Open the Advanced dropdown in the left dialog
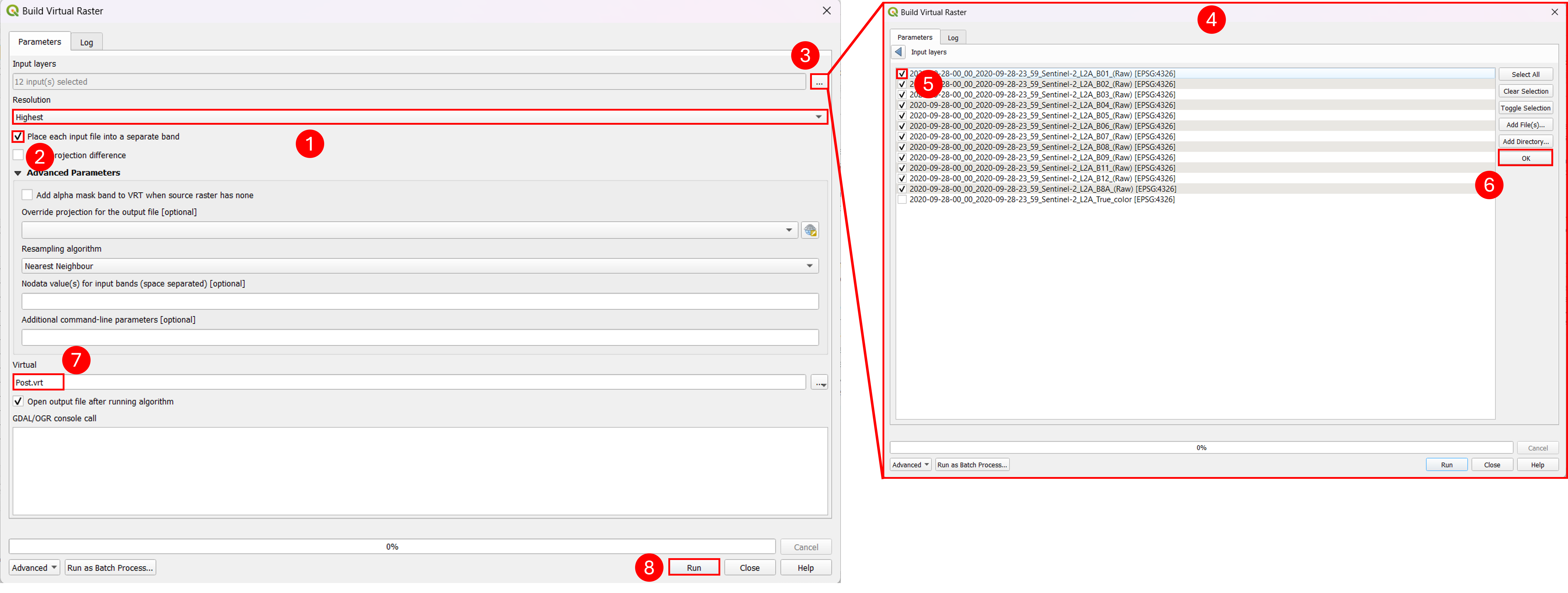 pos(34,567)
